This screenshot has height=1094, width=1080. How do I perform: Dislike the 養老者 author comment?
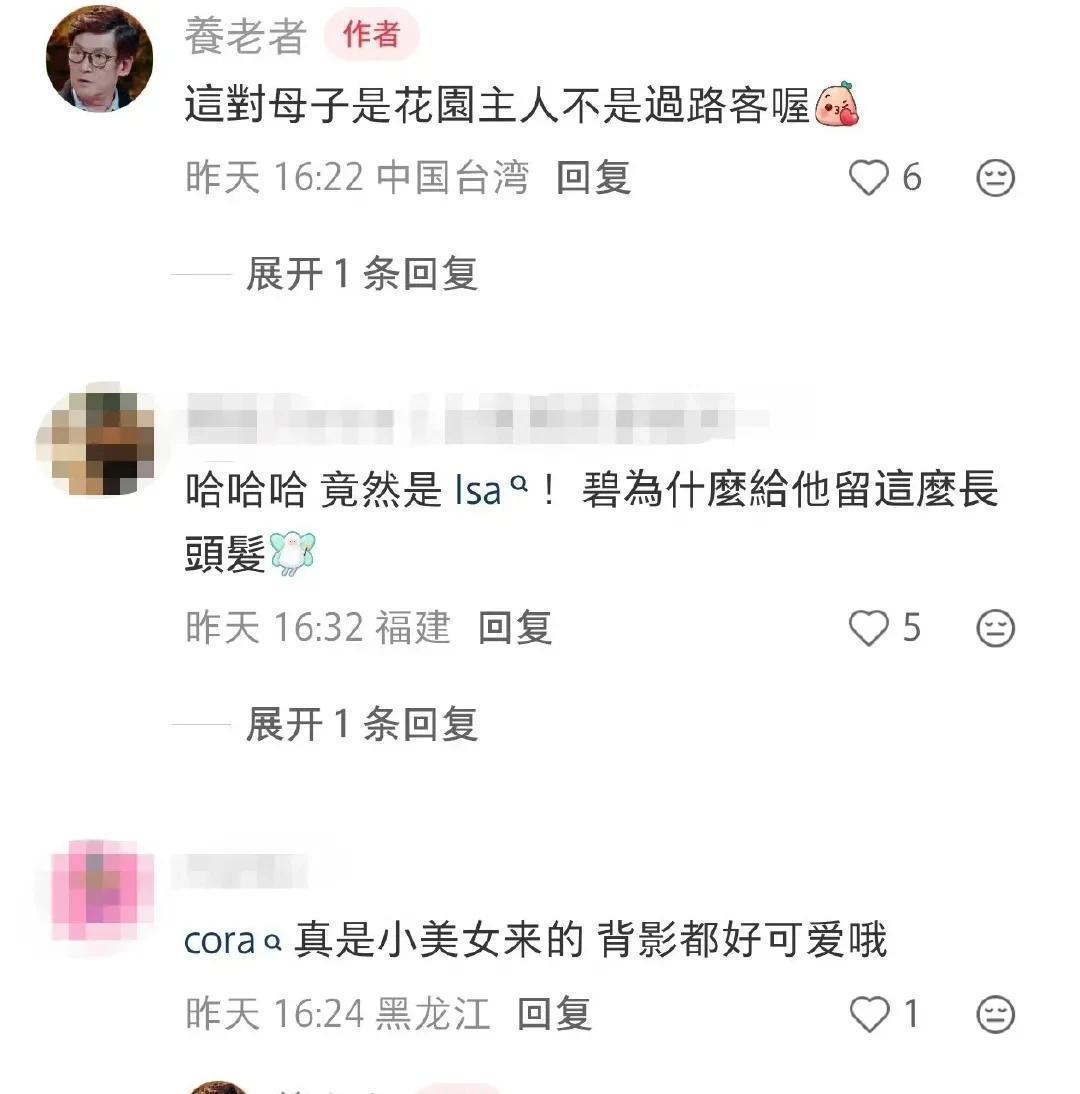(x=995, y=178)
